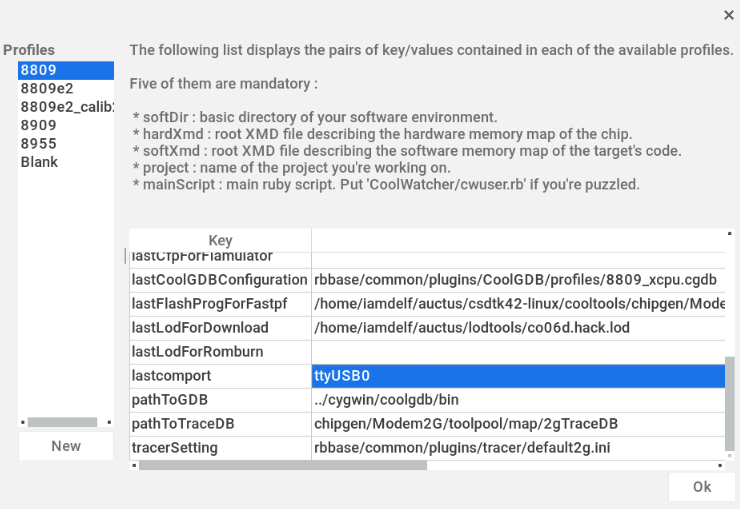
Task: Edit the lastcomport value ttyUSB0
Action: (x=518, y=376)
